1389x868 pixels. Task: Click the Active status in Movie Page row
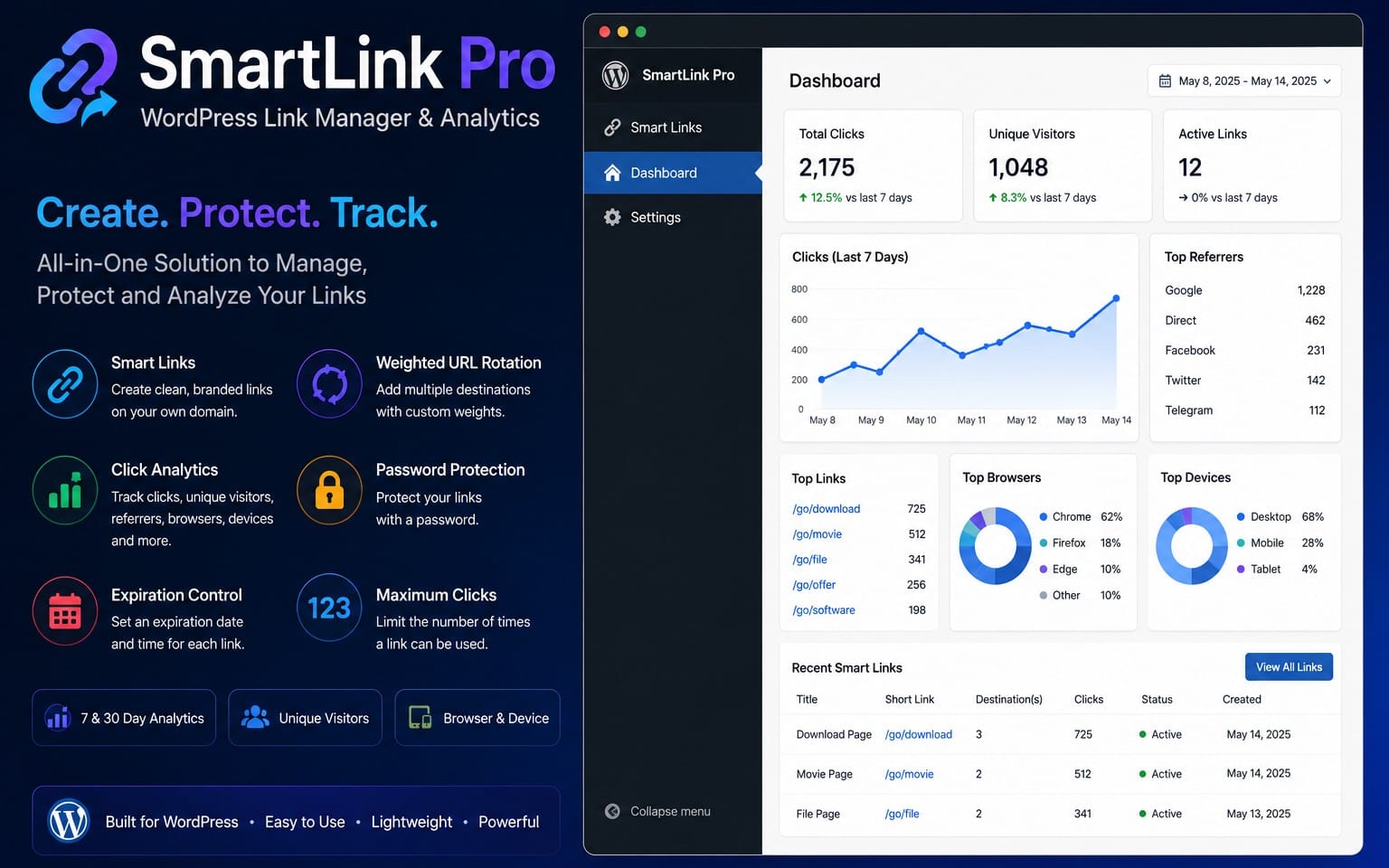pos(1160,774)
